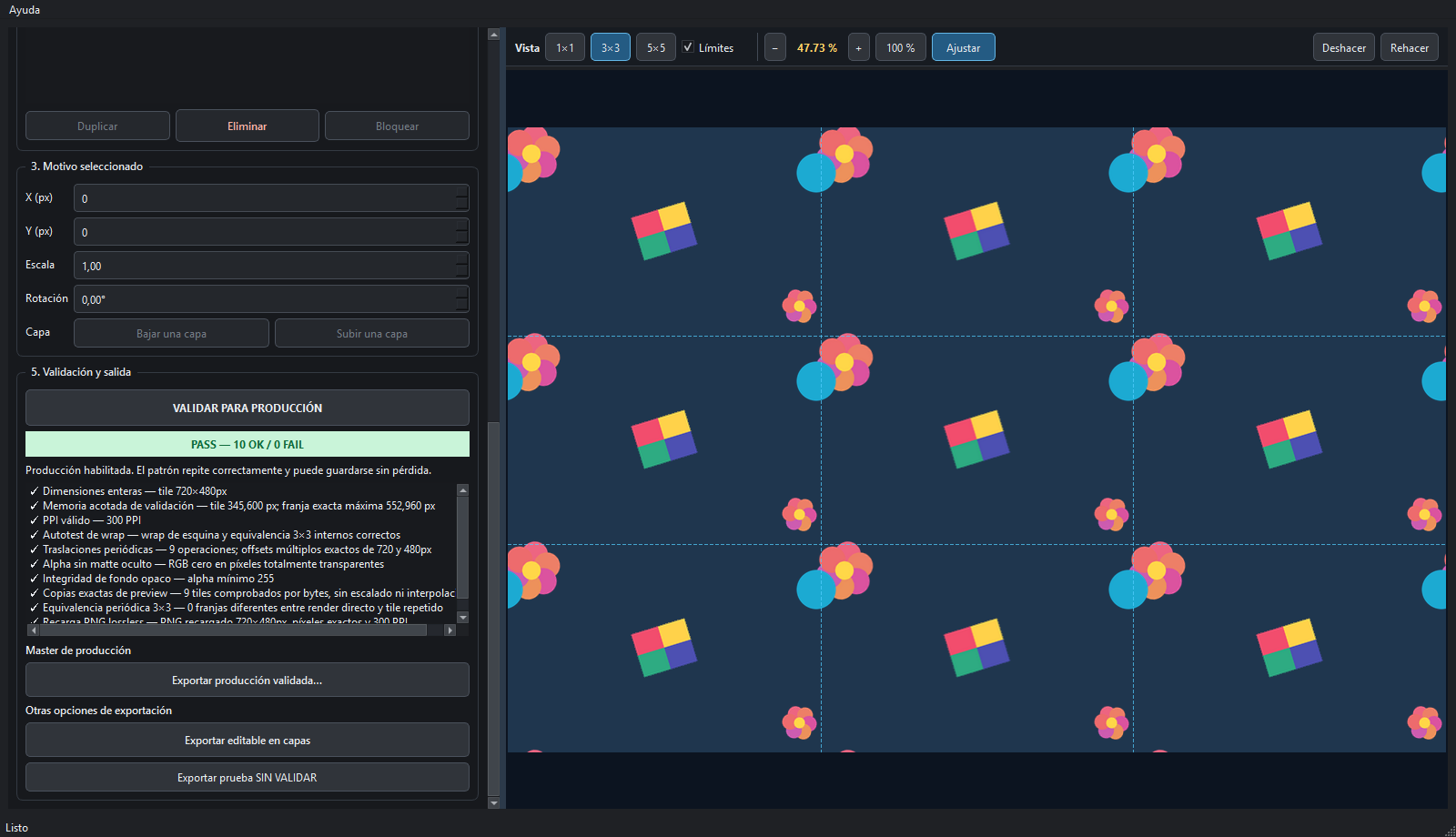
Task: Click the validation list scroll-up arrow
Action: 462,490
